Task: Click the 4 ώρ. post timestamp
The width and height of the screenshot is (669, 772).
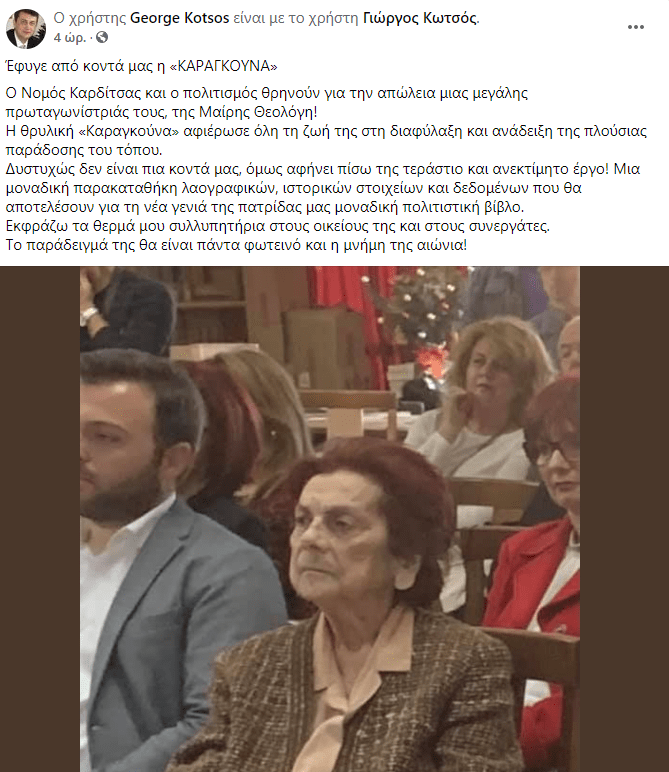Action: click(x=69, y=37)
